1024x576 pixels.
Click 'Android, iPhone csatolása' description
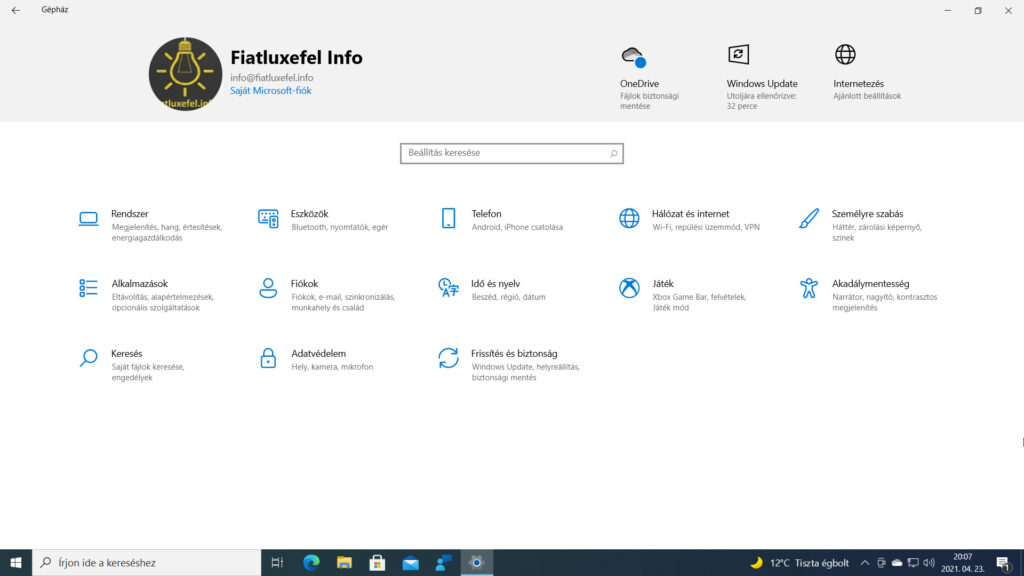517,227
